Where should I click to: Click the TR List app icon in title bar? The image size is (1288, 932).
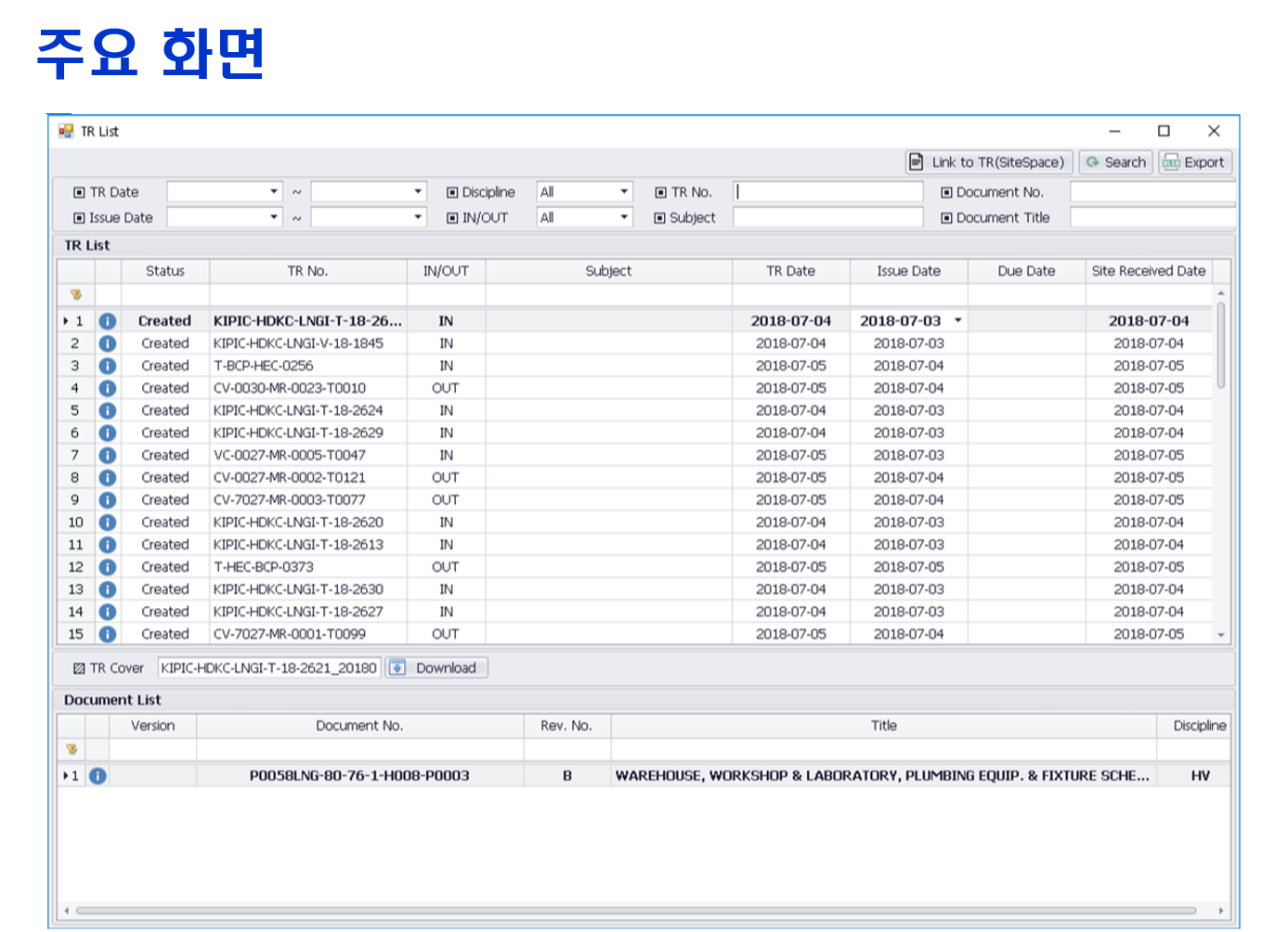click(x=66, y=132)
